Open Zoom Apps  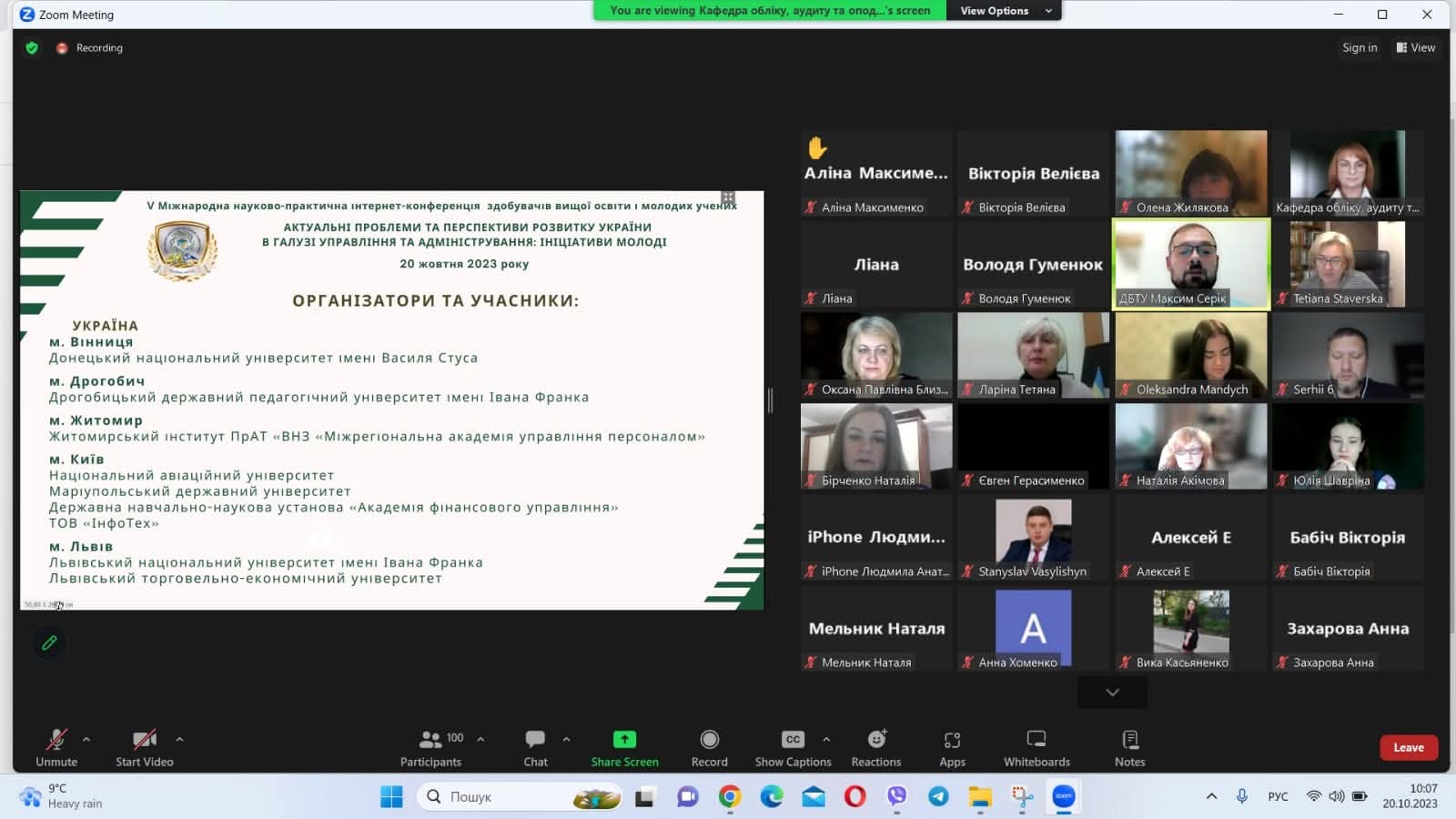tap(952, 747)
